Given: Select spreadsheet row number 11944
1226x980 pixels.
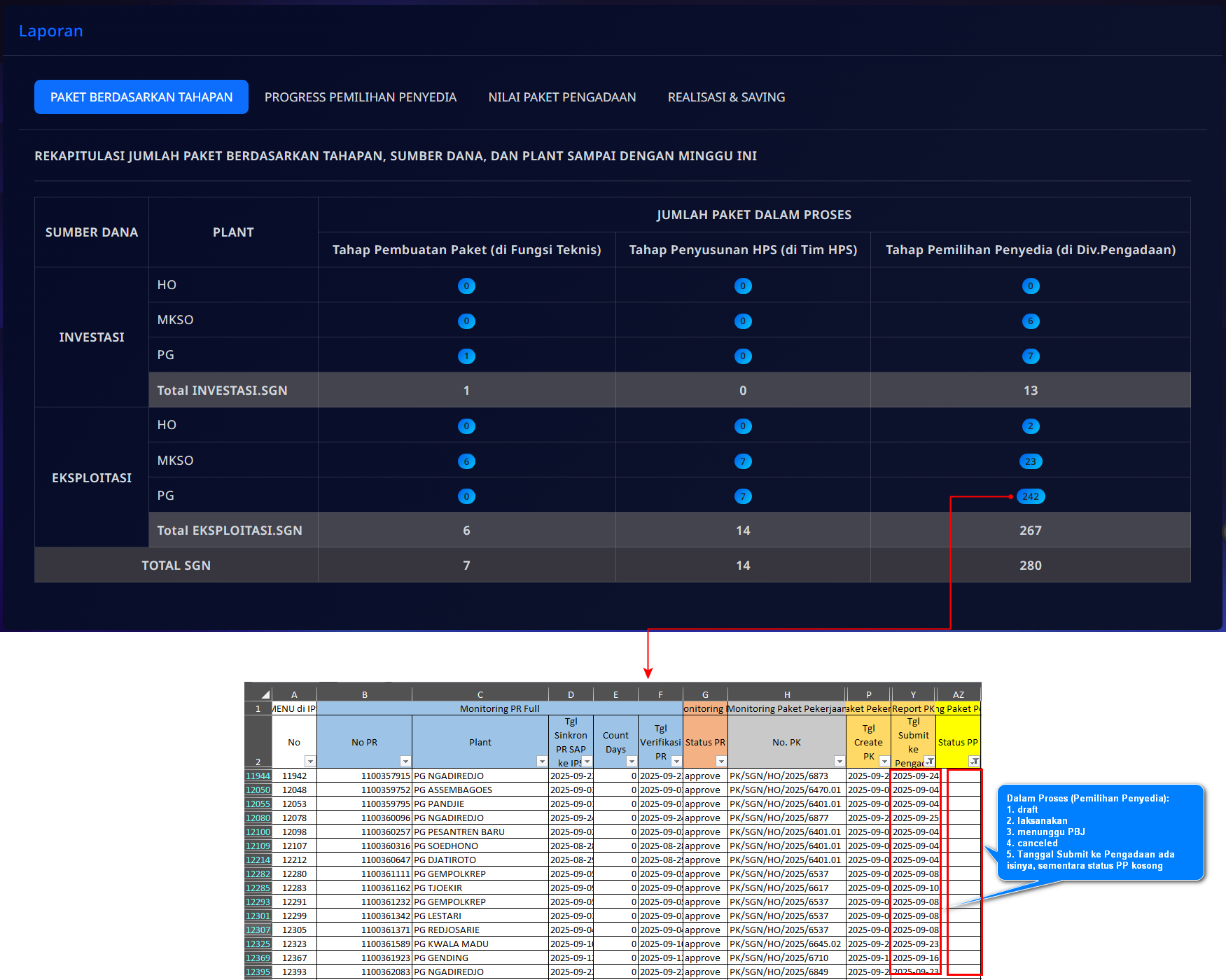Looking at the screenshot, I should pos(258,776).
